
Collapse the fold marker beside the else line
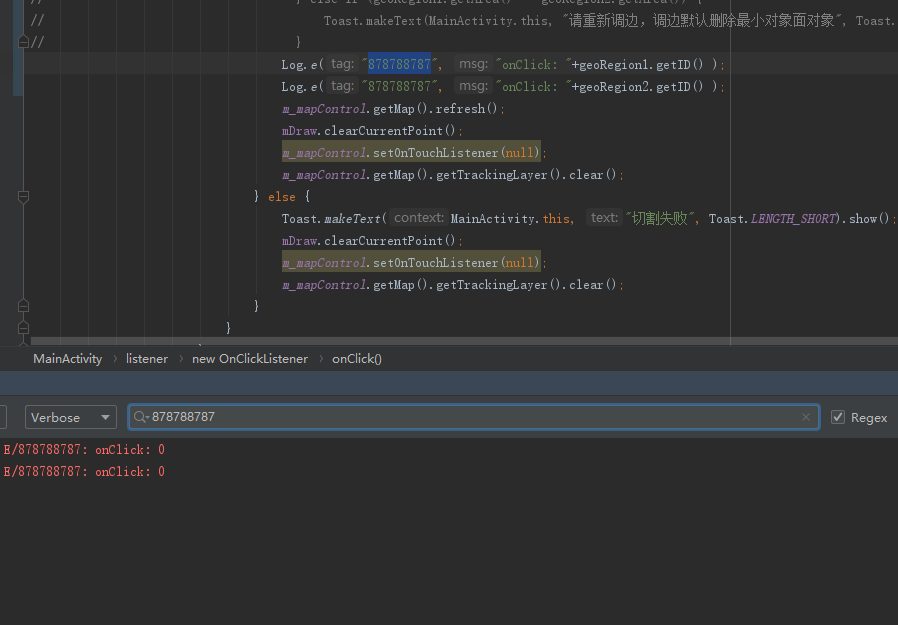coord(23,197)
